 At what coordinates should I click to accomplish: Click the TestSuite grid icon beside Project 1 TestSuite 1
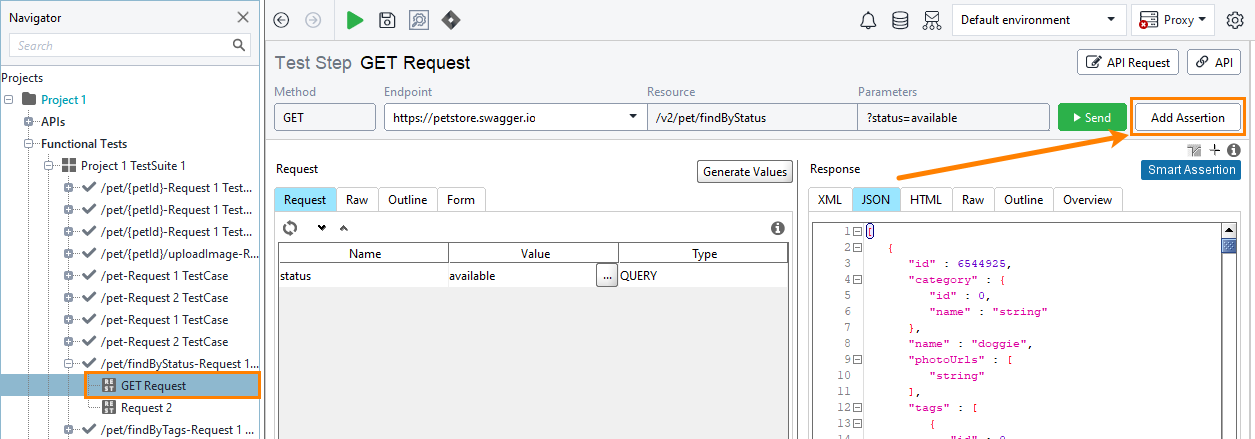pyautogui.click(x=68, y=166)
